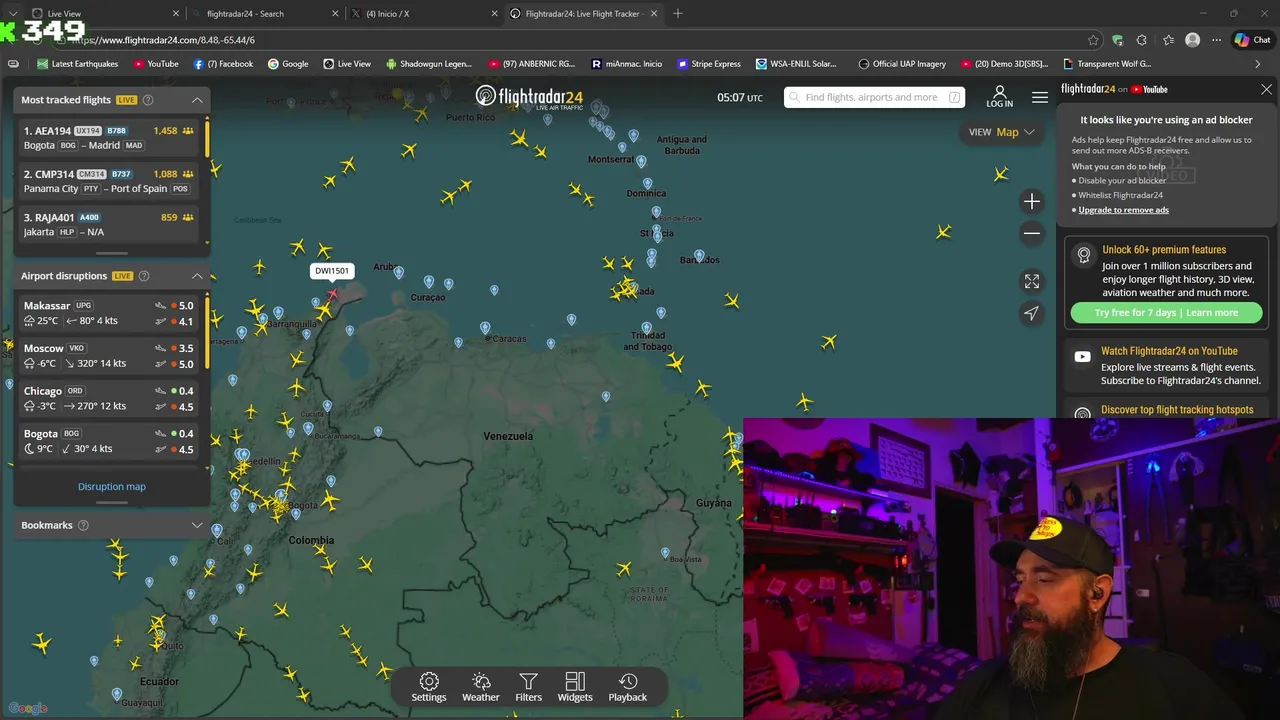Switch to the Inicio / X tab
Image resolution: width=1280 pixels, height=720 pixels.
(x=425, y=13)
